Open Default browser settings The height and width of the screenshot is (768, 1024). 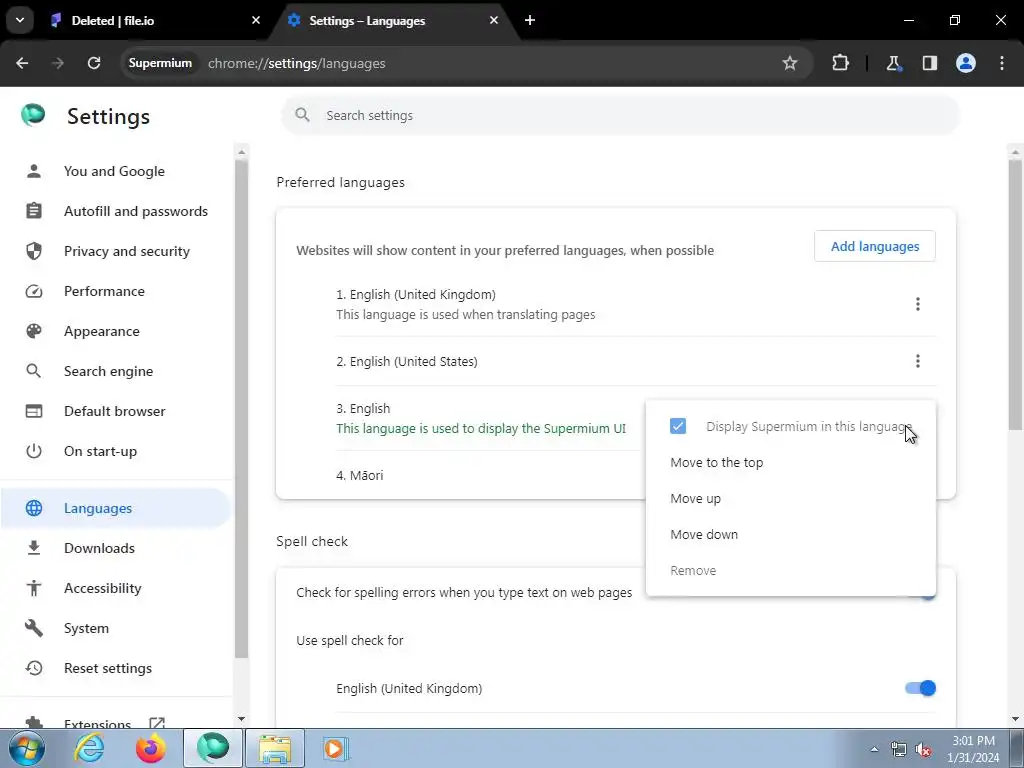coord(114,411)
